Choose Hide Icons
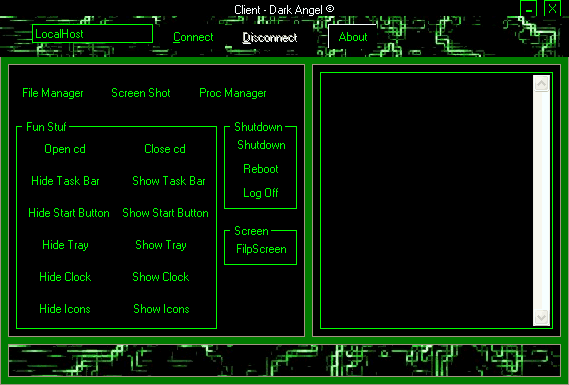This screenshot has width=569, height=385. pos(65,309)
